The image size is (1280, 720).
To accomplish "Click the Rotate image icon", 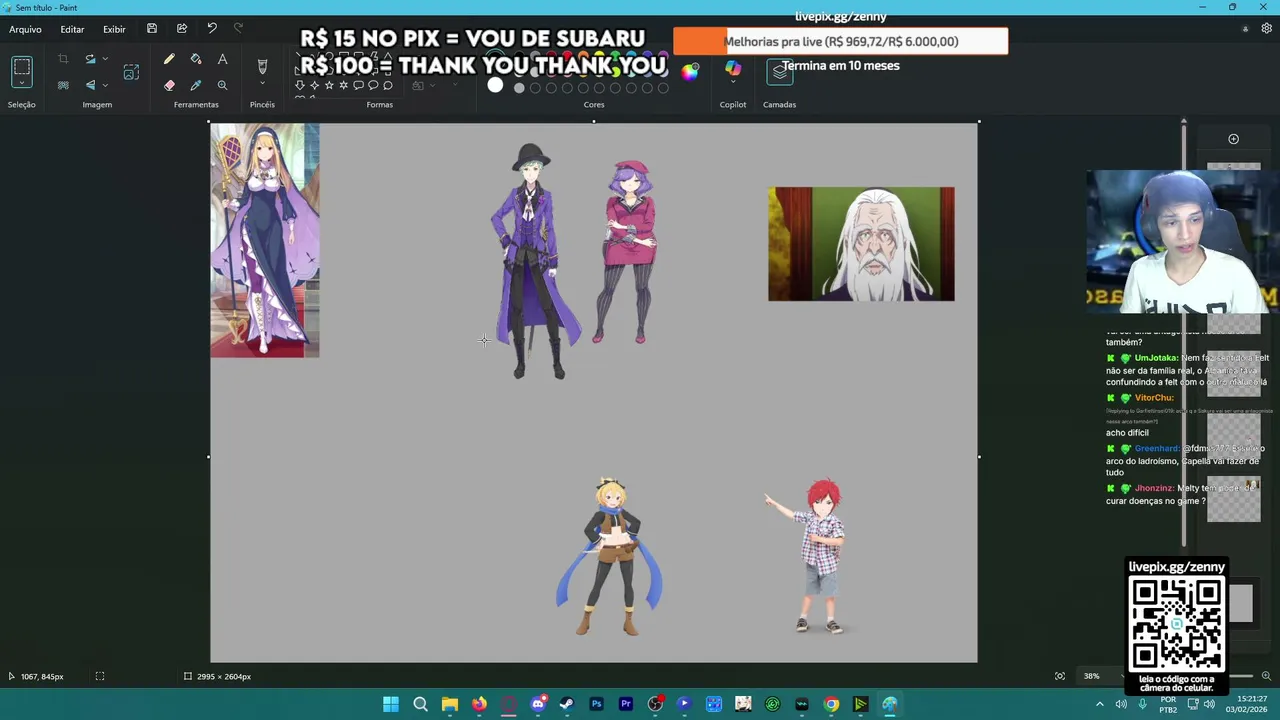I will 89,59.
